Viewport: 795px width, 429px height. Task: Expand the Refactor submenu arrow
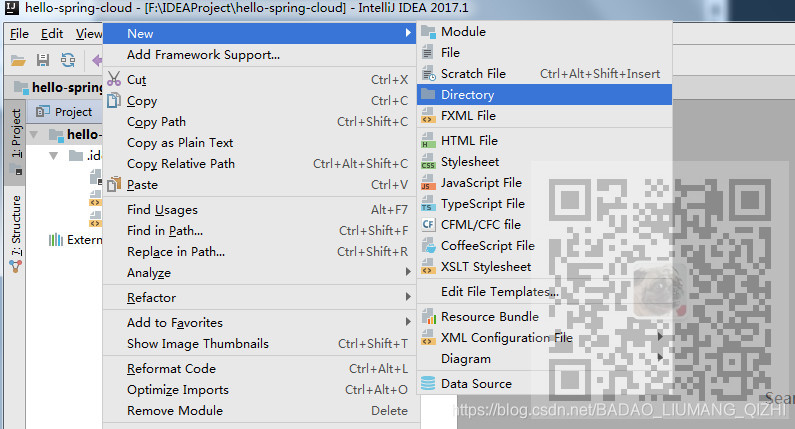point(408,297)
